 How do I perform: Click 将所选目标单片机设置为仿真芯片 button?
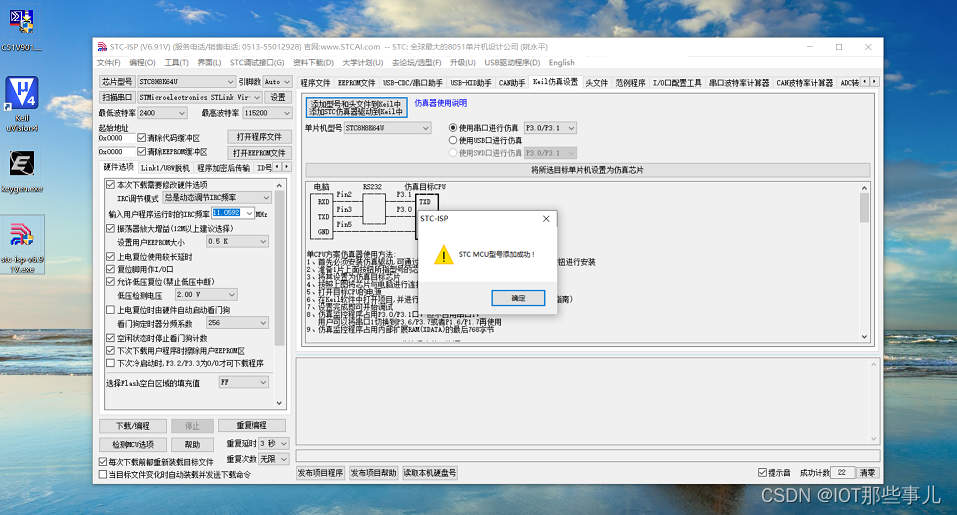587,170
